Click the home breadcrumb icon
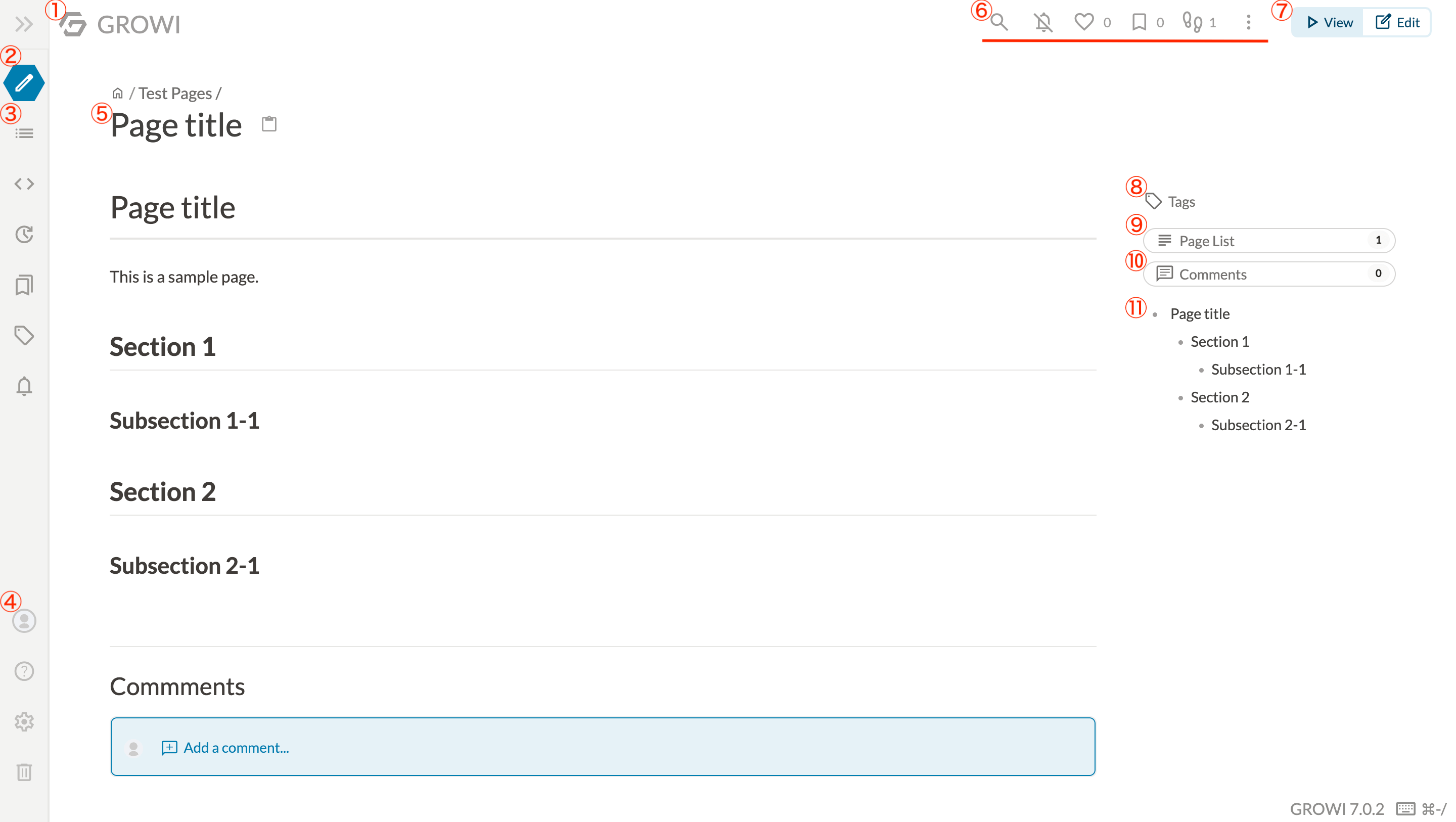The height and width of the screenshot is (822, 1456). (117, 92)
